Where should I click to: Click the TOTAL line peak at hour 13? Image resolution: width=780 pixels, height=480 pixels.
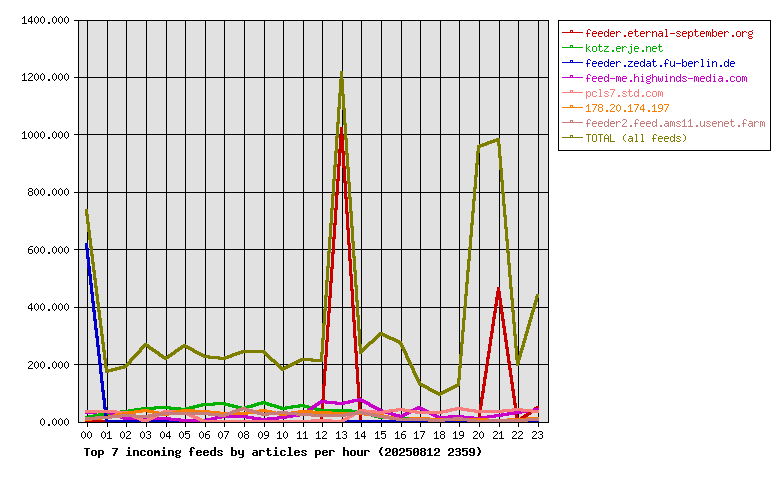[x=341, y=74]
